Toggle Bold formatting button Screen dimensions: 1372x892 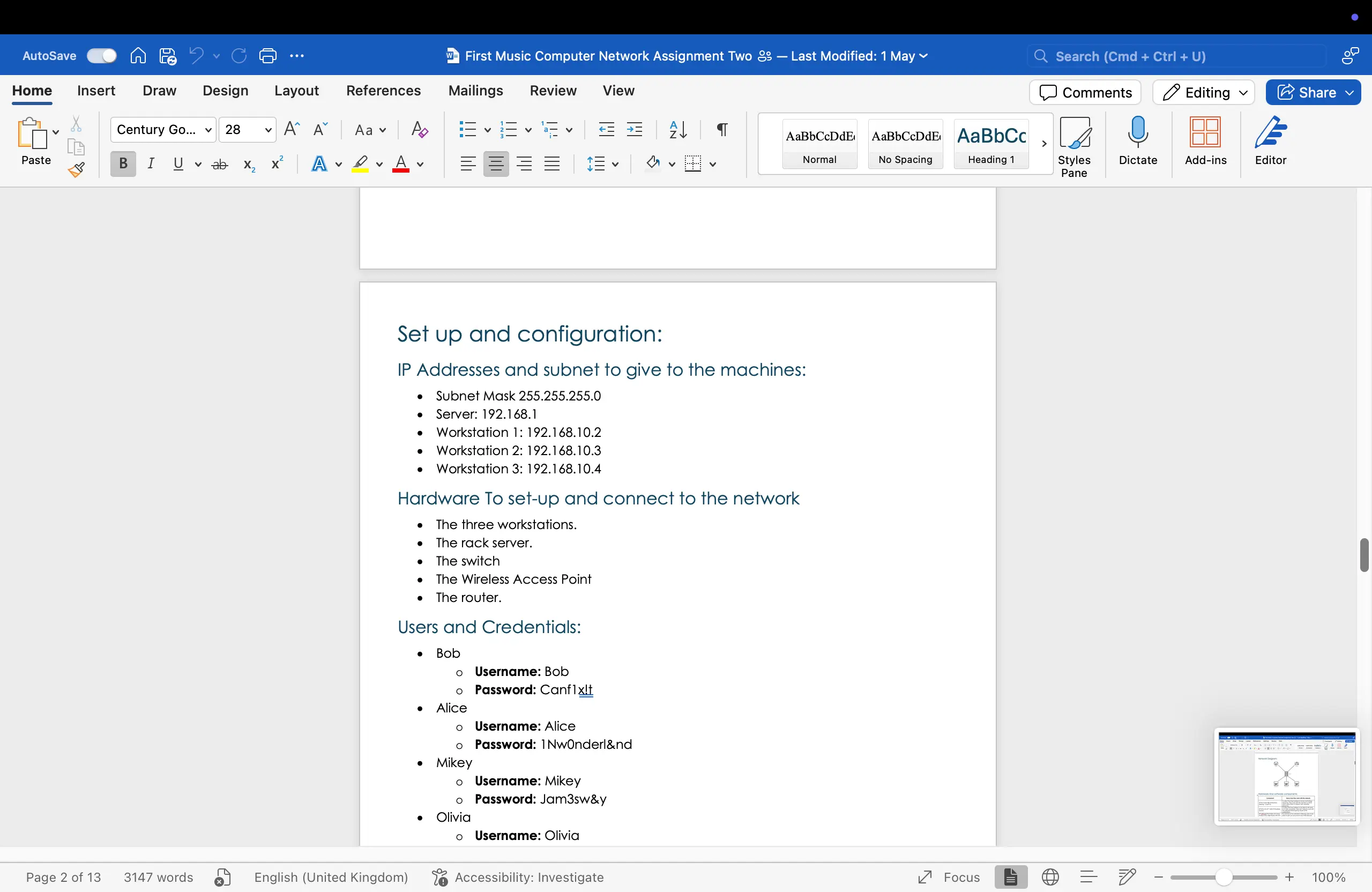pyautogui.click(x=123, y=165)
